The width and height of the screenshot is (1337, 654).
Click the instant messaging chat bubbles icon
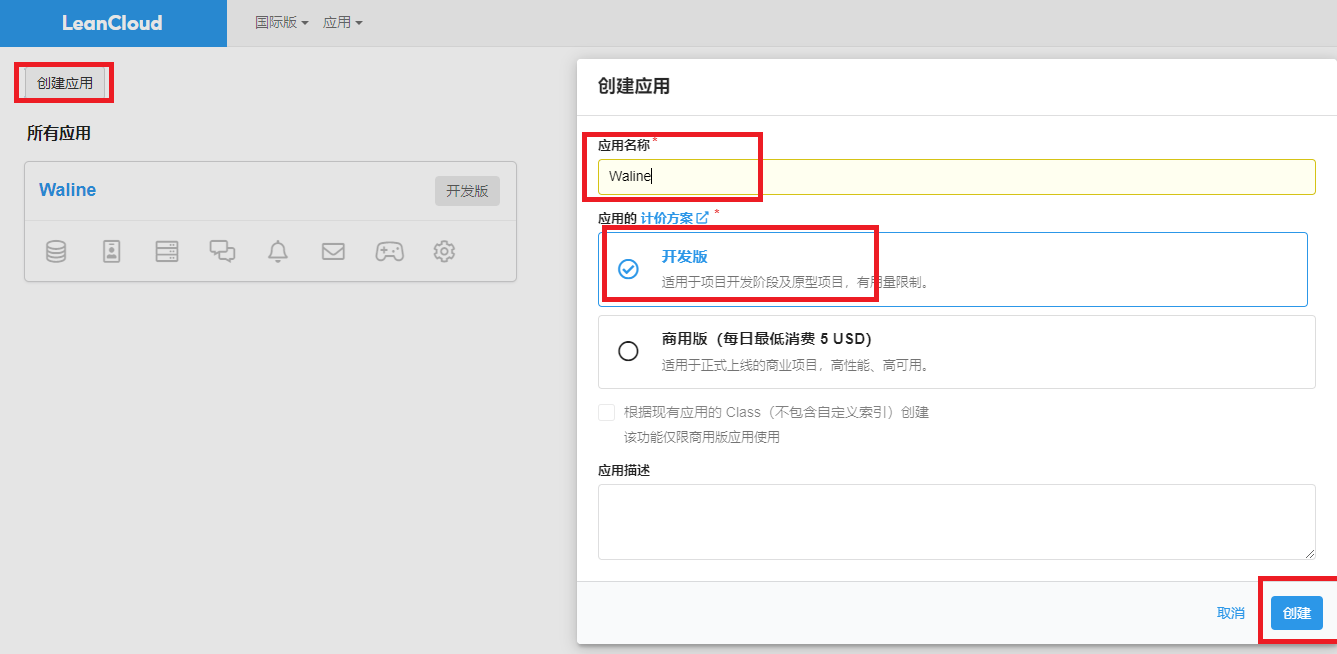222,251
